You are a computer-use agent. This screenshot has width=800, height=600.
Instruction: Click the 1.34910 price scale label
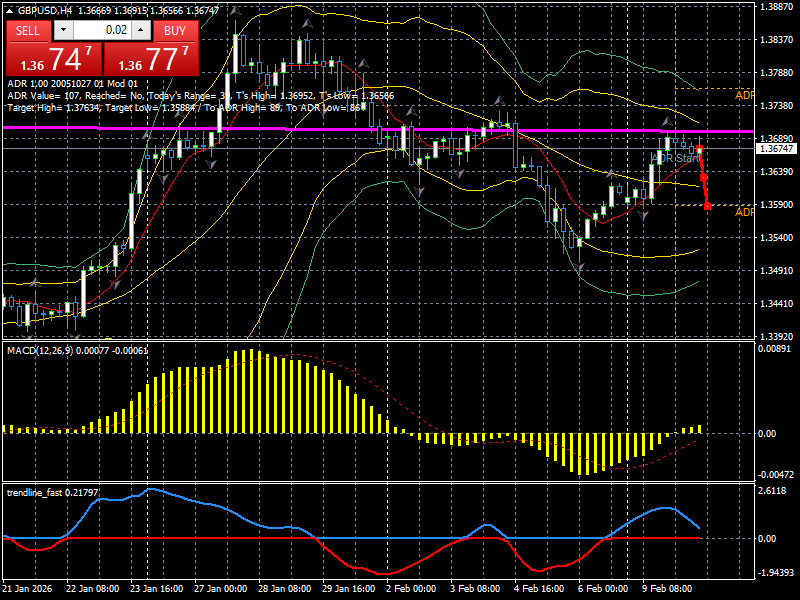777,270
